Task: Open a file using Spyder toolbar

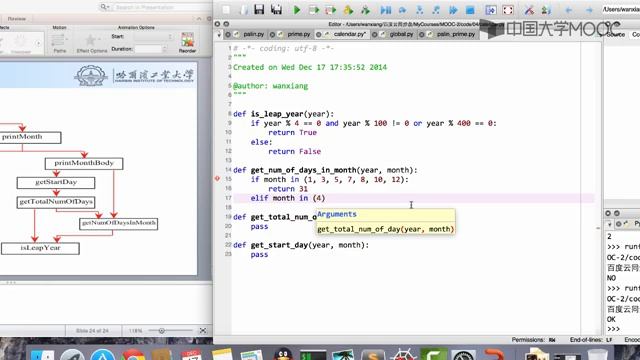Action: [x=243, y=9]
